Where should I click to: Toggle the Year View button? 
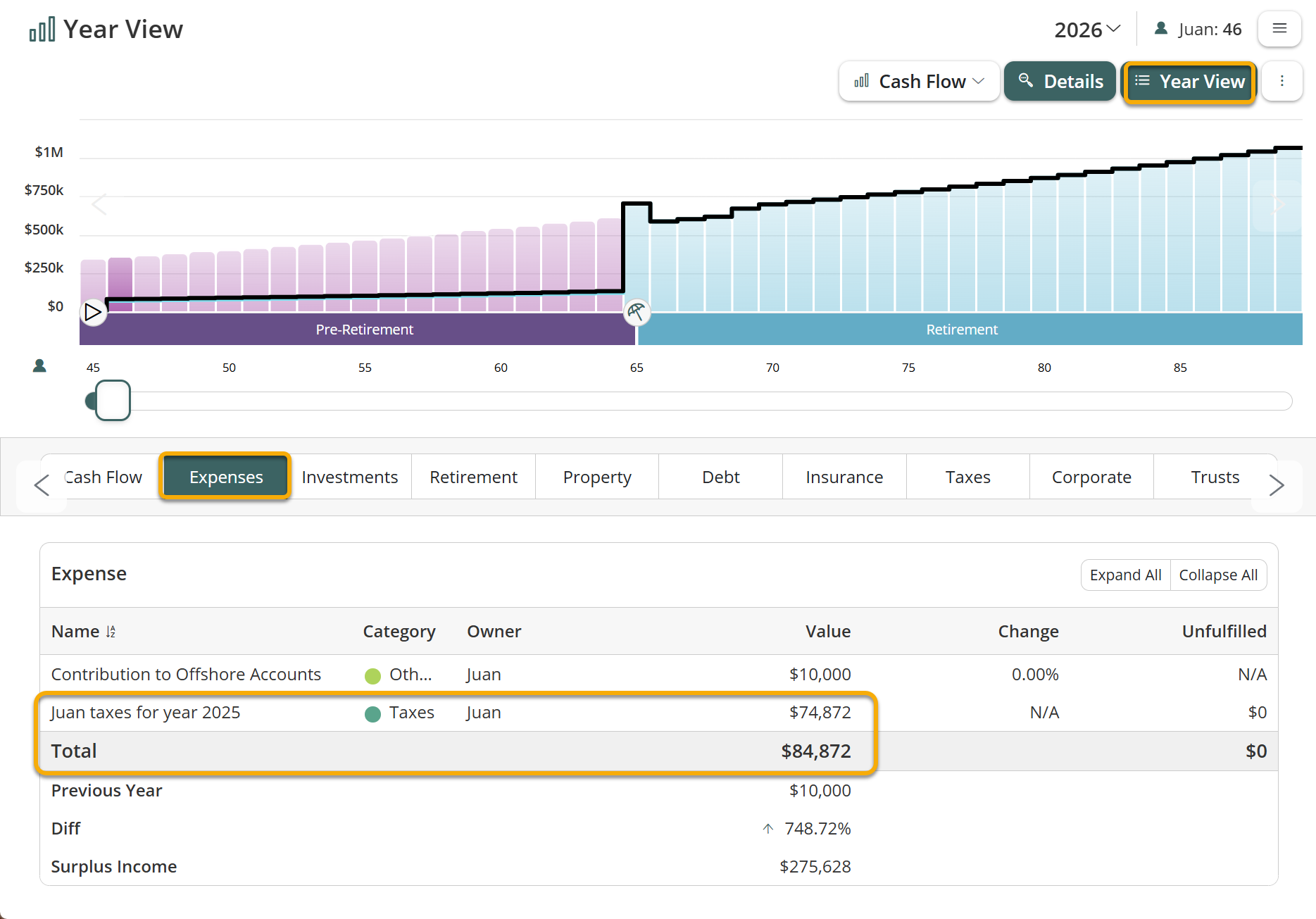(1189, 82)
